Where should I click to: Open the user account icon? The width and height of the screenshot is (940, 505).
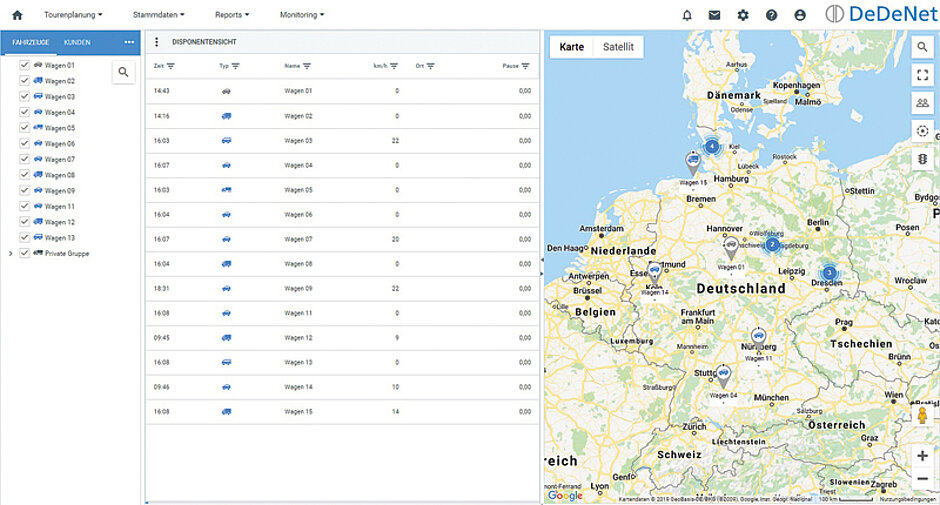click(799, 15)
